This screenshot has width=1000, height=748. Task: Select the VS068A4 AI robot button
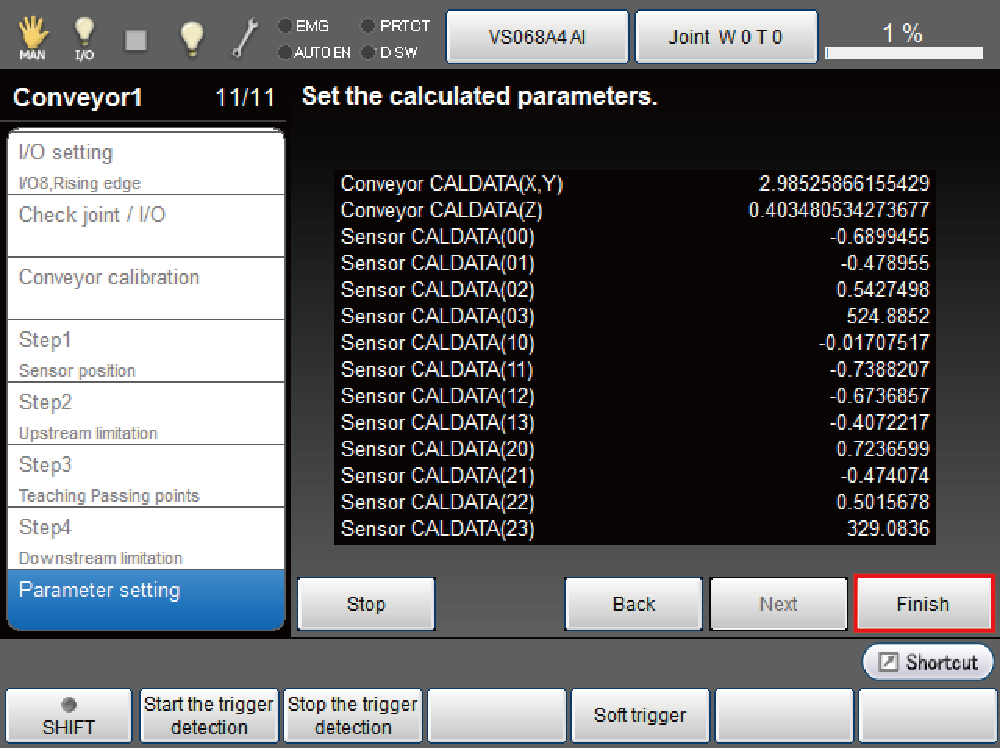(537, 38)
